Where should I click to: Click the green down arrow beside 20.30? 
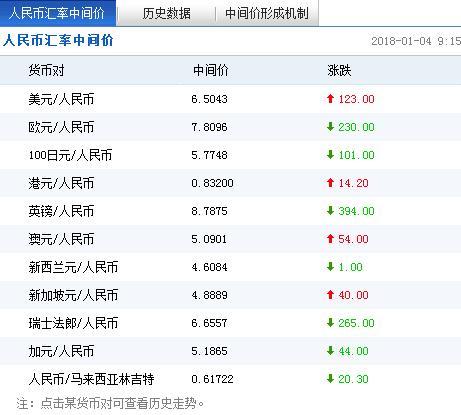330,379
